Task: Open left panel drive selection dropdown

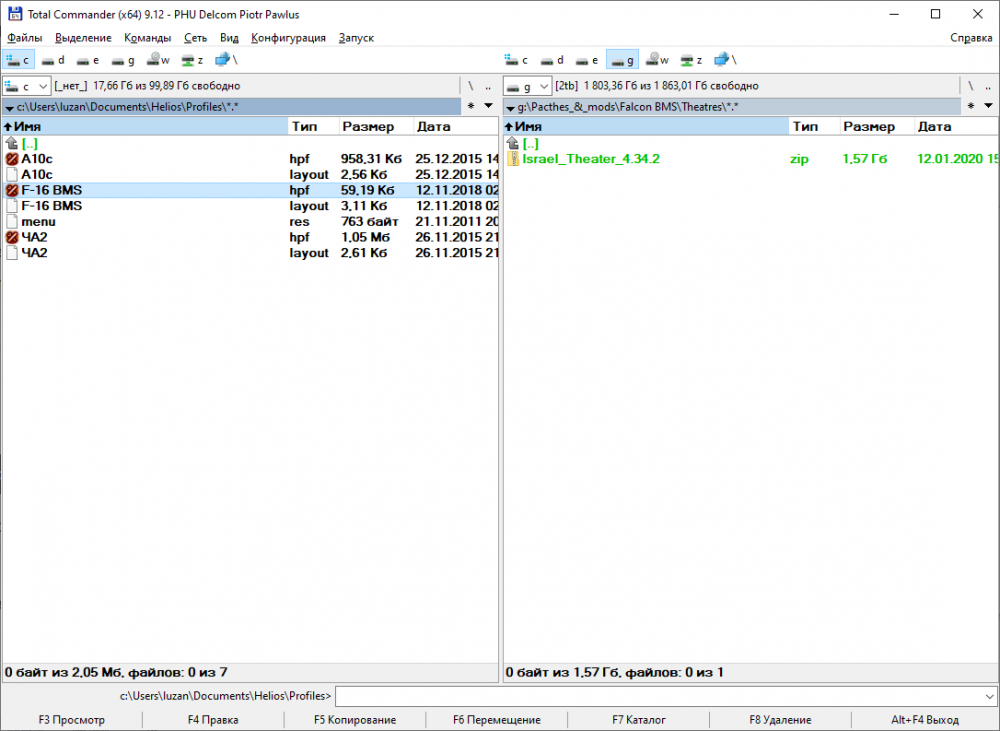Action: pos(27,86)
